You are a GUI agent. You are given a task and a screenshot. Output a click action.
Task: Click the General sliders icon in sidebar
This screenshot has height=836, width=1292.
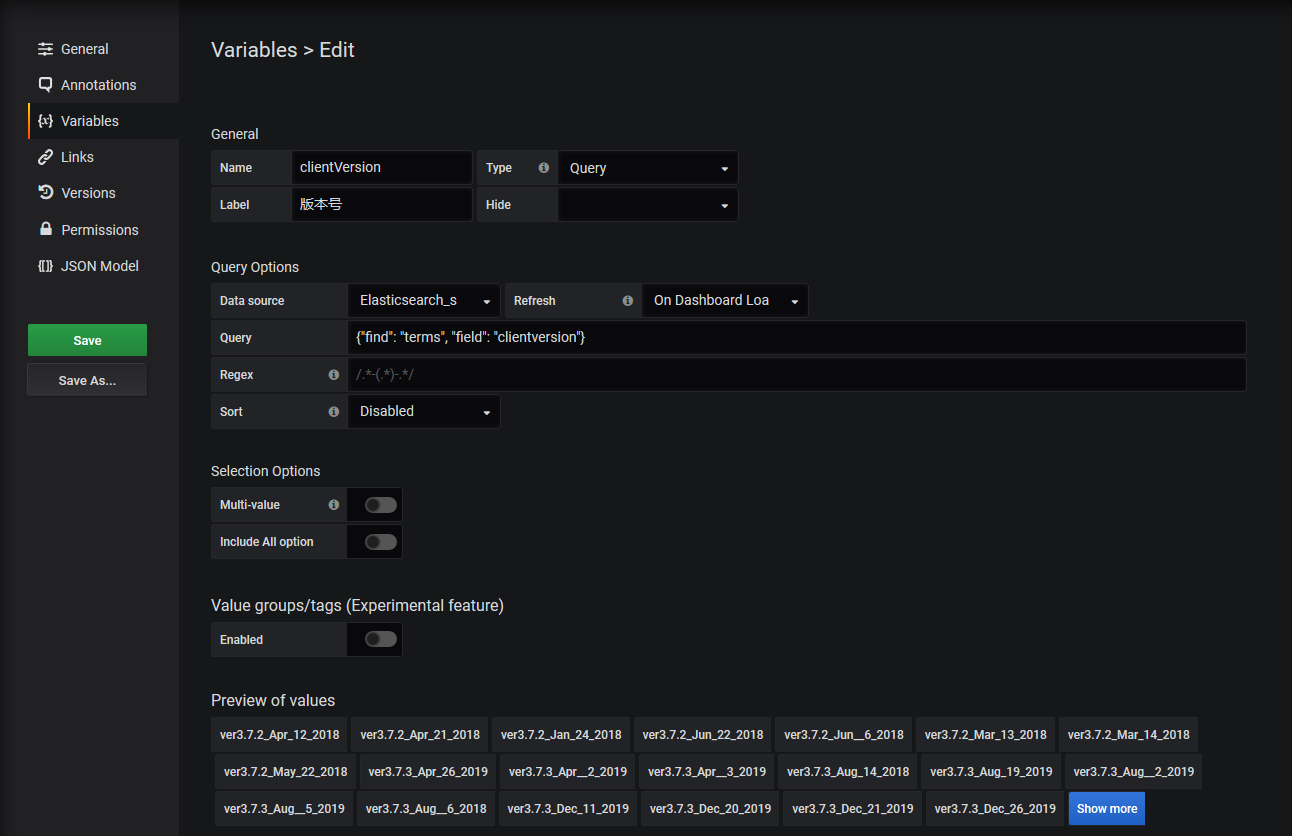(x=45, y=49)
